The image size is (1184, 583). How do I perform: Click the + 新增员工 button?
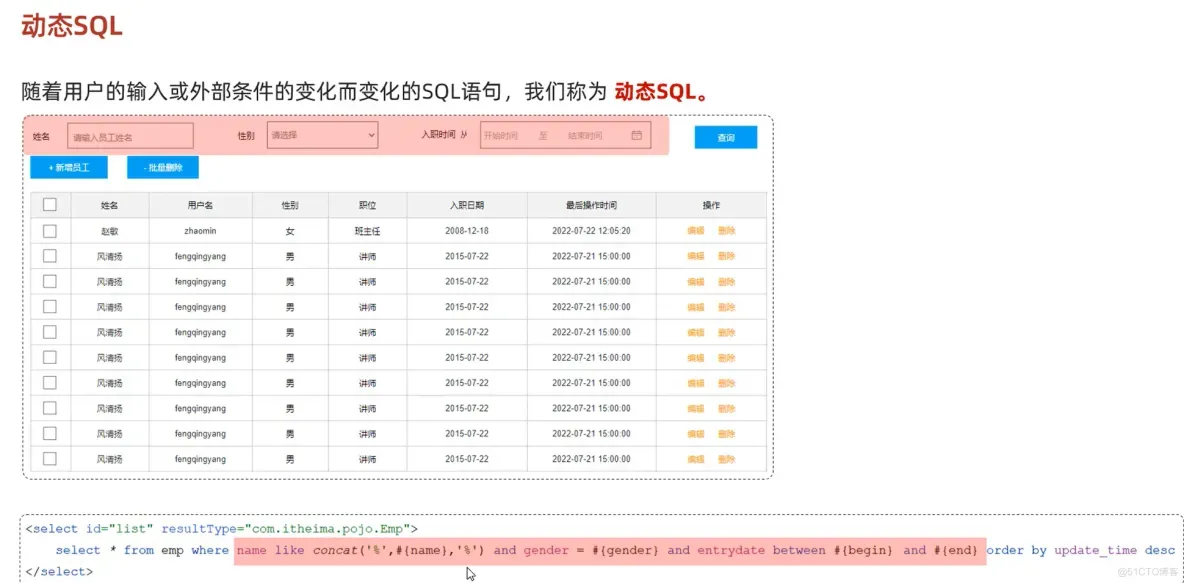[x=69, y=168]
